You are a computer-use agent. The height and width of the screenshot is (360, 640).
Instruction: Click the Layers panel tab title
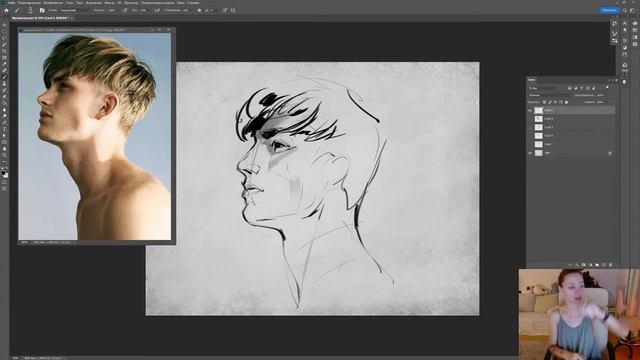tap(531, 80)
